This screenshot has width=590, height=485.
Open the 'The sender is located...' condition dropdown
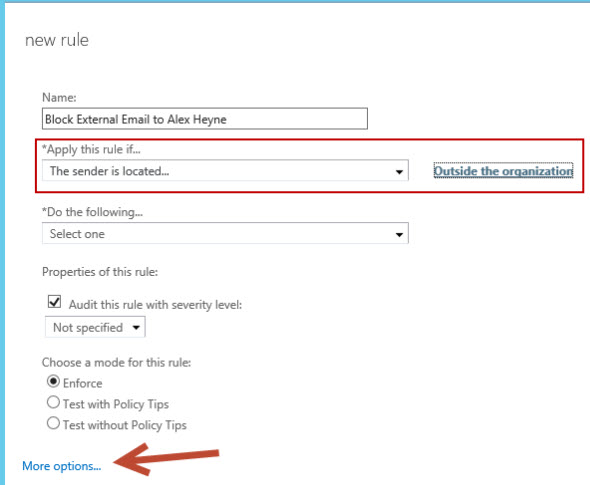point(225,171)
